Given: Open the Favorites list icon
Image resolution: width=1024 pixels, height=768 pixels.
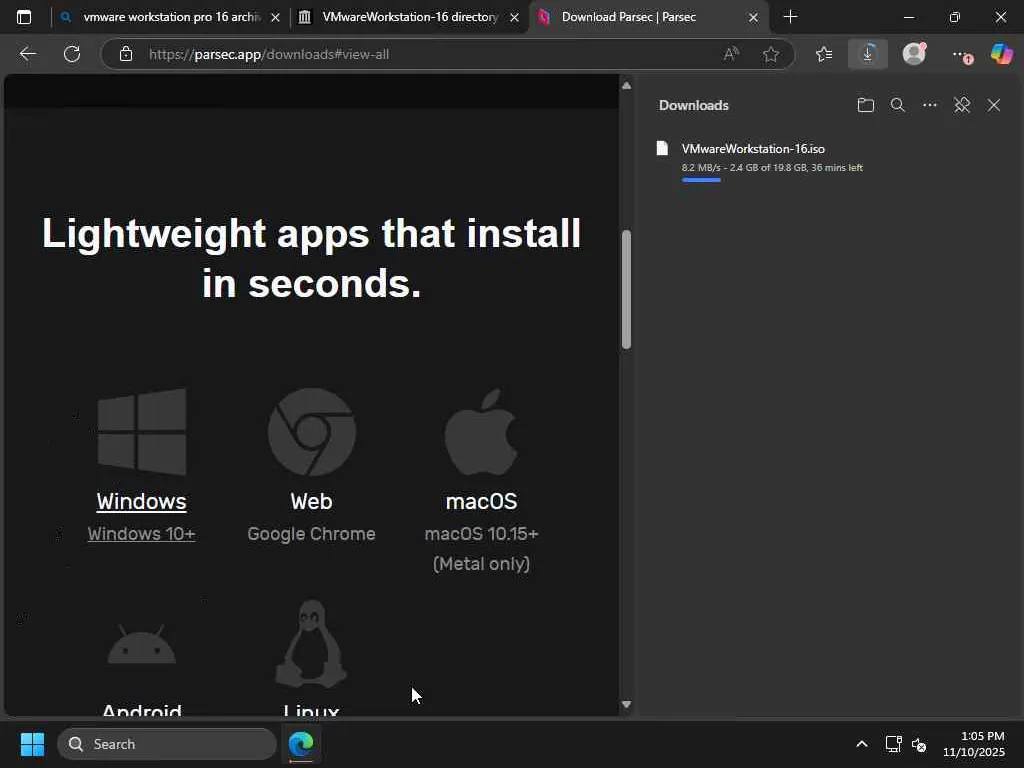Looking at the screenshot, I should pyautogui.click(x=824, y=54).
